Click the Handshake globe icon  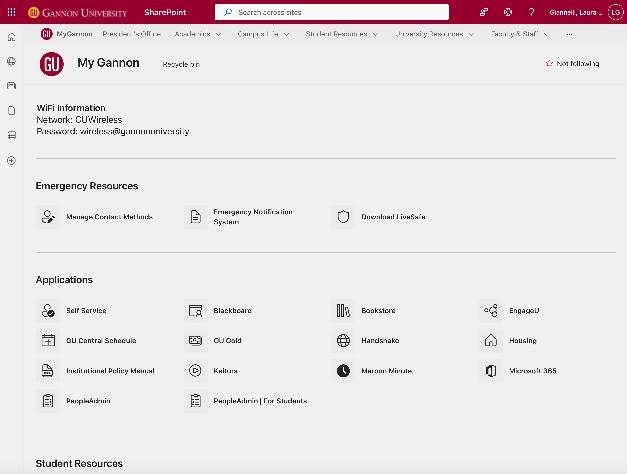tap(343, 340)
